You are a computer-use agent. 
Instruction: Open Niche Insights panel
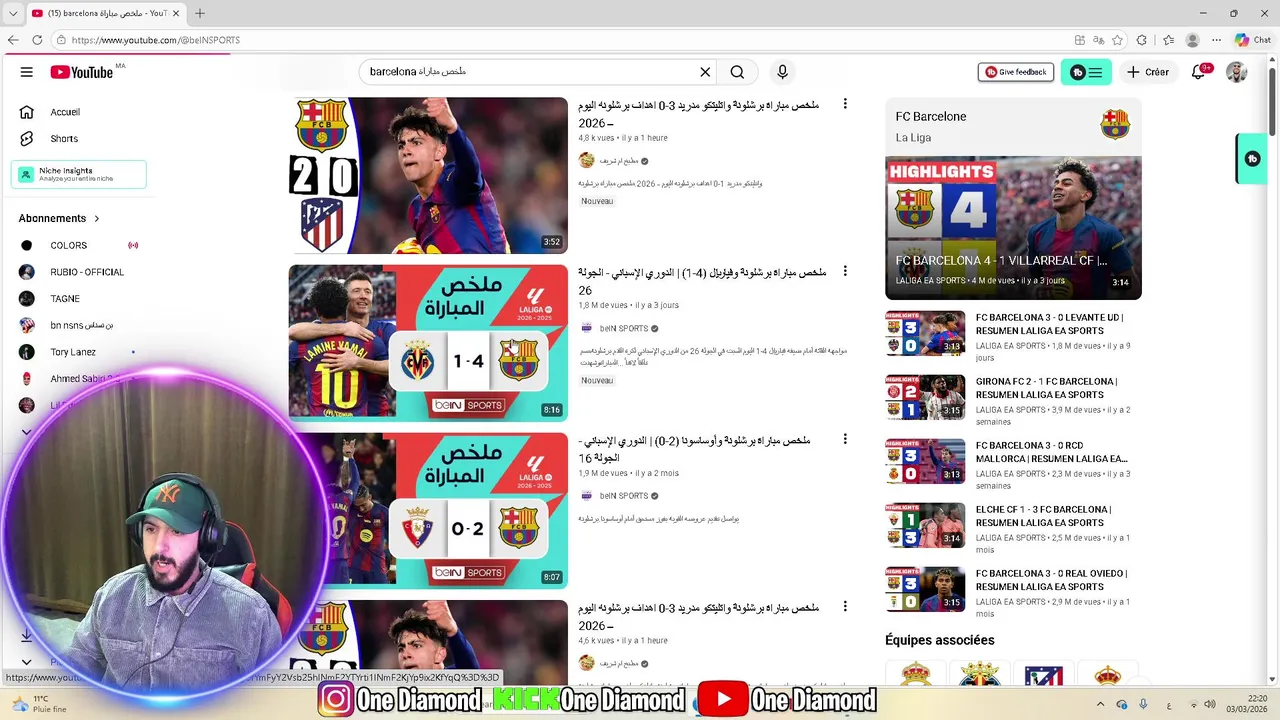(78, 174)
